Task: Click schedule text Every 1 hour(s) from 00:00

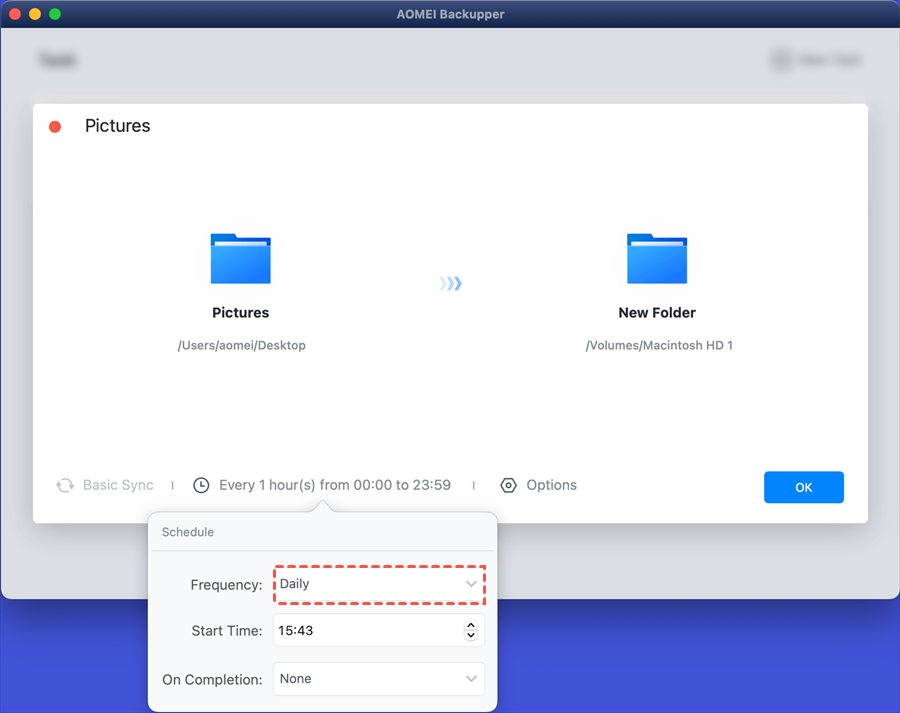Action: tap(335, 485)
